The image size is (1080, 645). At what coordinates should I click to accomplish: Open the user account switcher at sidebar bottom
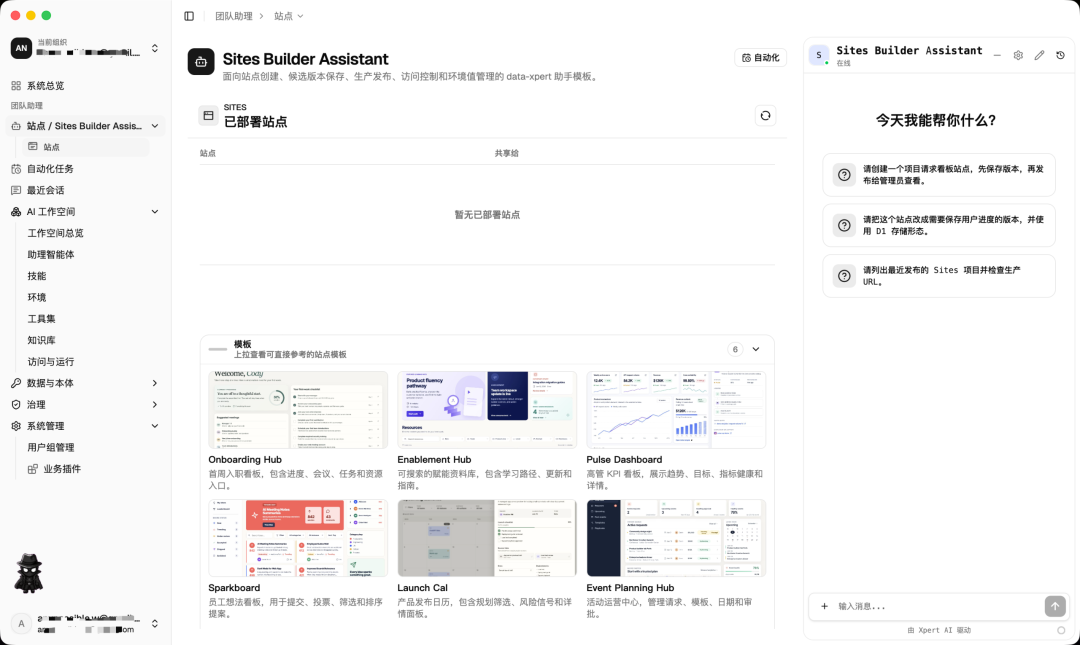[x=155, y=624]
